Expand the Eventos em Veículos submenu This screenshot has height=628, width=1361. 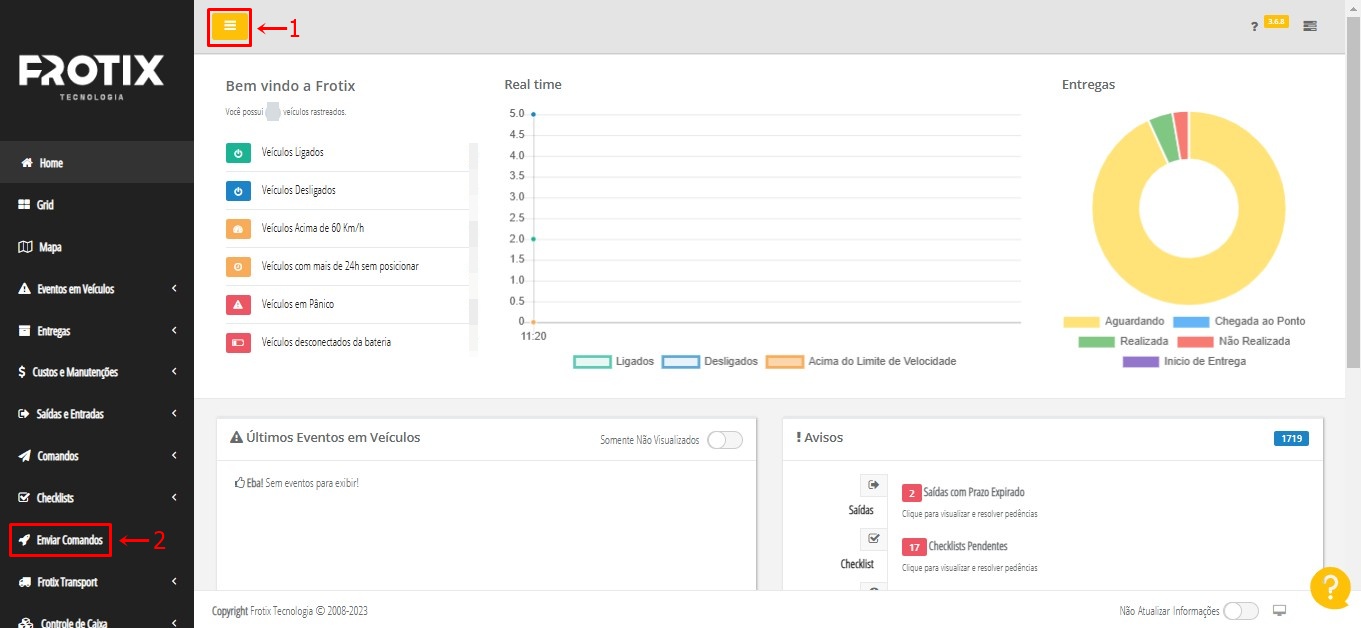[97, 289]
